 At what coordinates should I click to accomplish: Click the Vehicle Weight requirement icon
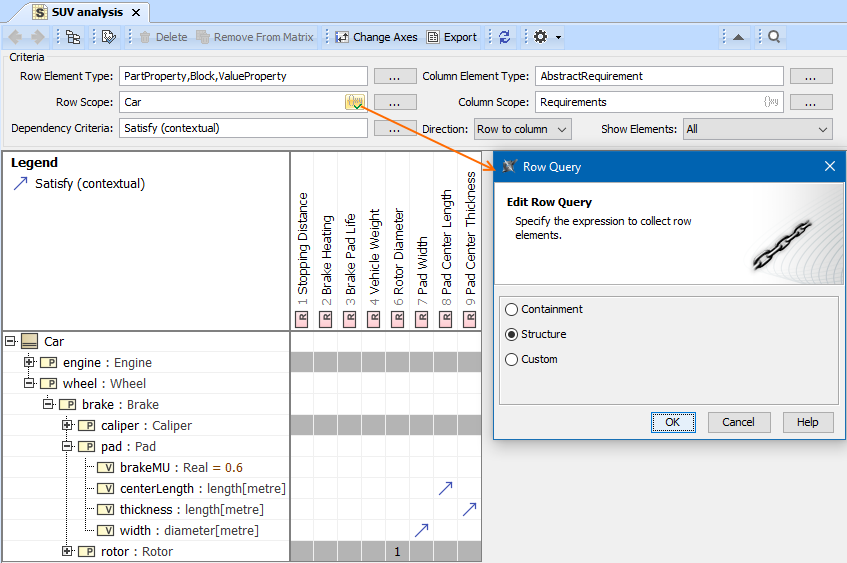373,319
